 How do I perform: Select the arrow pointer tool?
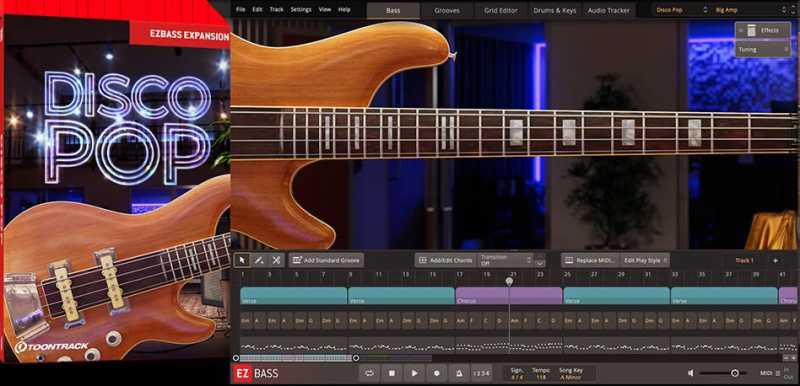242,260
